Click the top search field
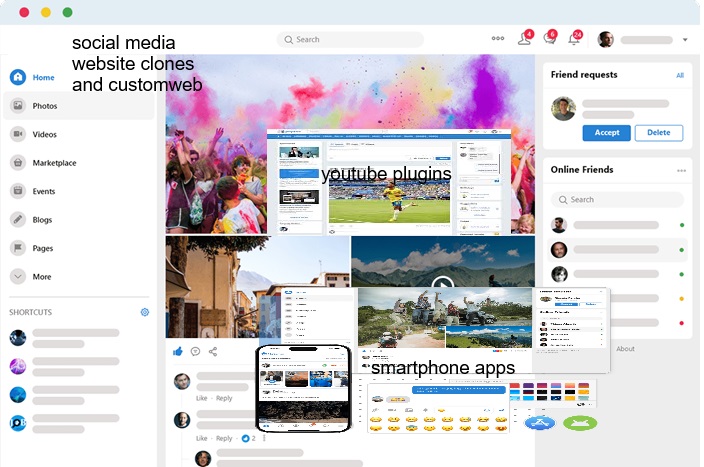 click(350, 40)
